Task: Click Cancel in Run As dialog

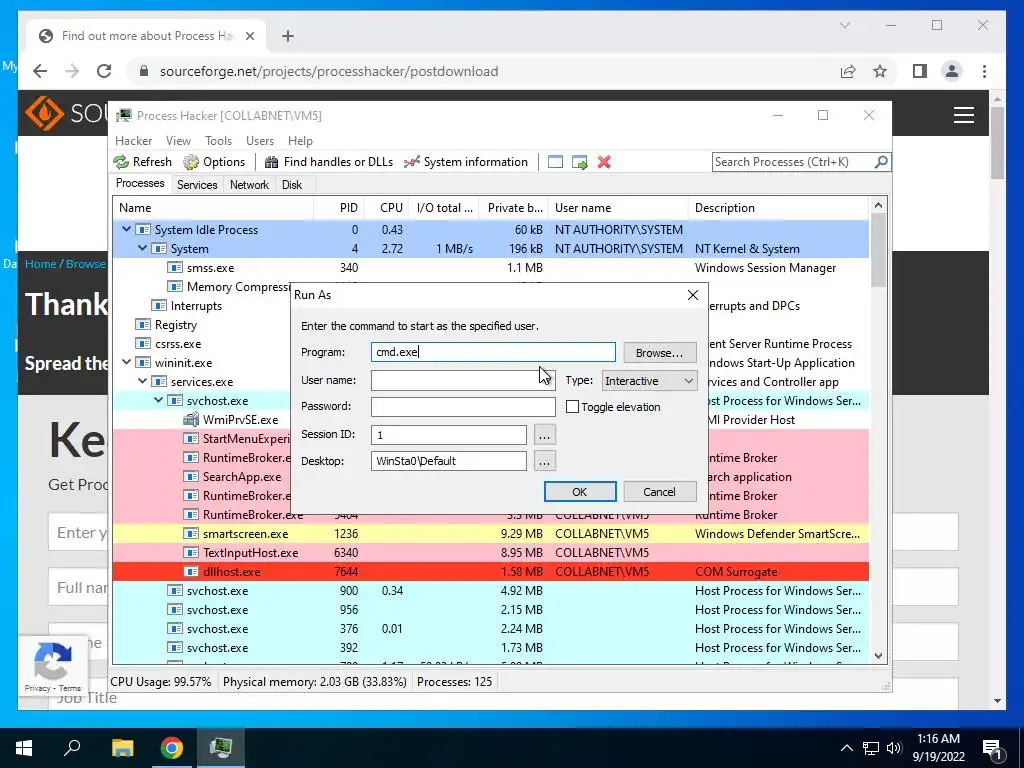Action: point(660,492)
